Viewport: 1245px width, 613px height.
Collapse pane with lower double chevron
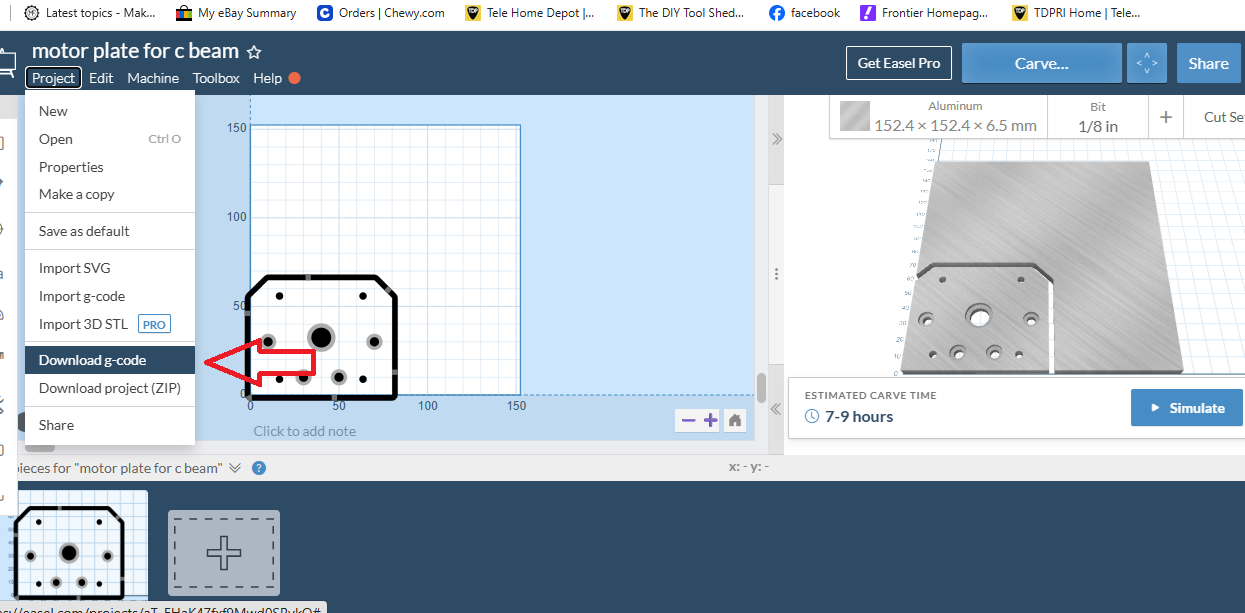pyautogui.click(x=776, y=408)
